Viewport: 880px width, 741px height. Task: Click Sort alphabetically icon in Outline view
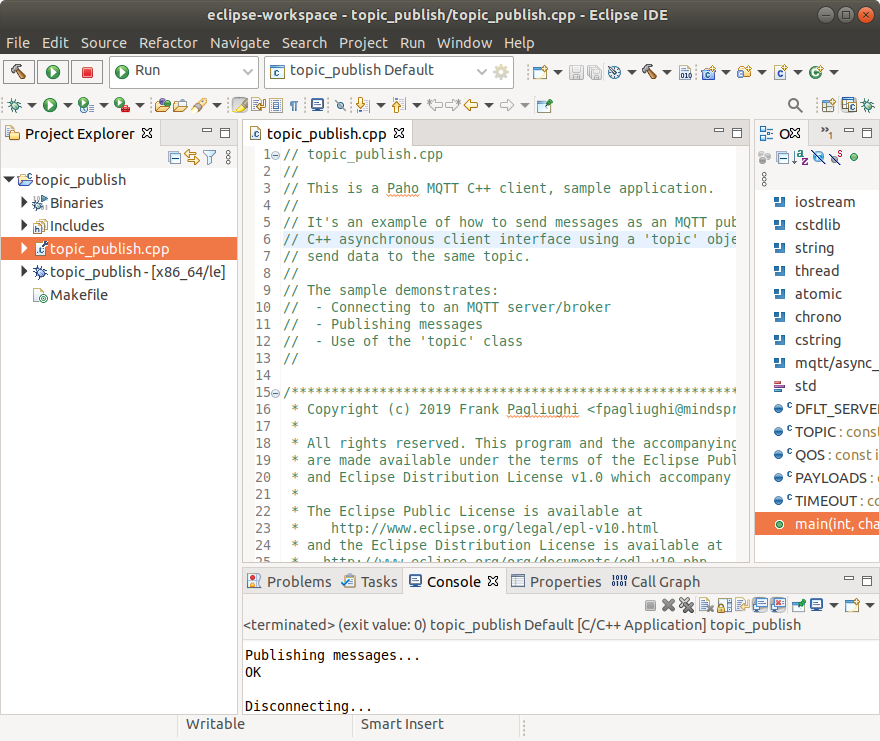click(x=800, y=158)
